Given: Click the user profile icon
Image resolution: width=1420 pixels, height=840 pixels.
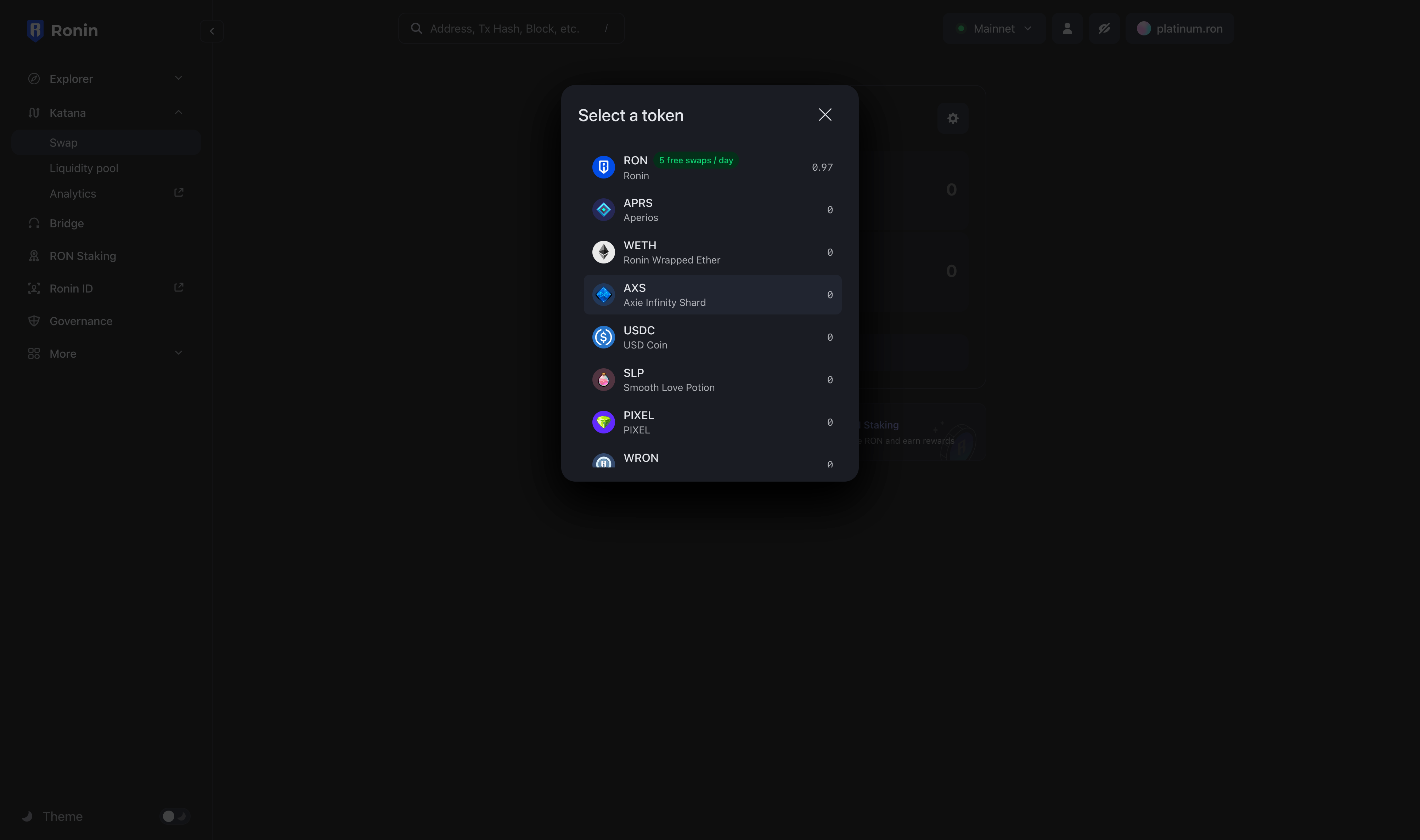Looking at the screenshot, I should pyautogui.click(x=1067, y=28).
